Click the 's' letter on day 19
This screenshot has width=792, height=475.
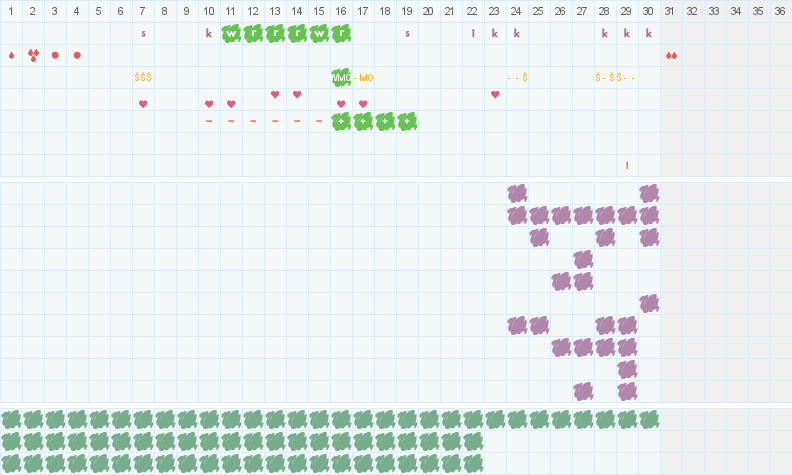[x=407, y=33]
